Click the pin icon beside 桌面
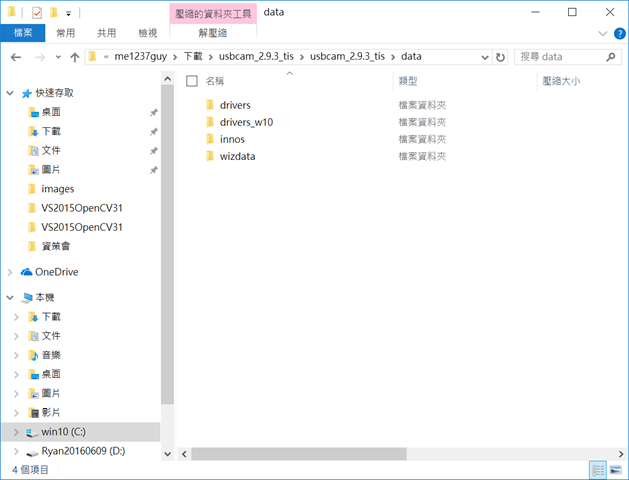629x480 pixels. tap(153, 113)
